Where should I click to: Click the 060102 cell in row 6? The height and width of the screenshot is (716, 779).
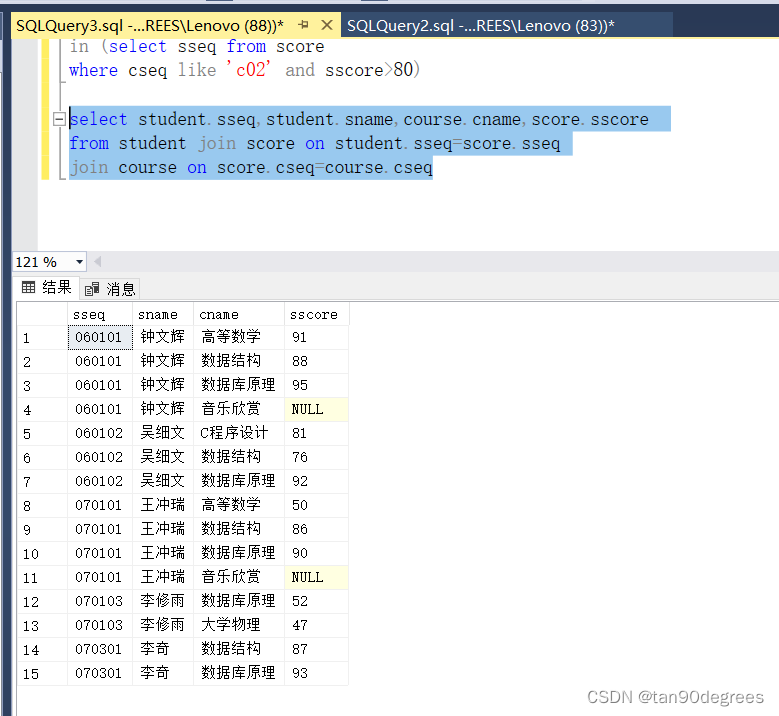100,457
